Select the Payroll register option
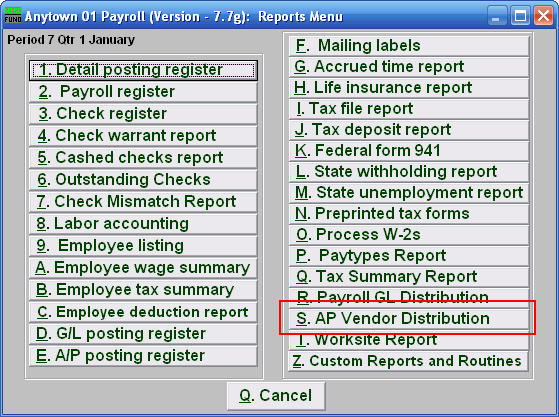559x417 pixels. 143,92
